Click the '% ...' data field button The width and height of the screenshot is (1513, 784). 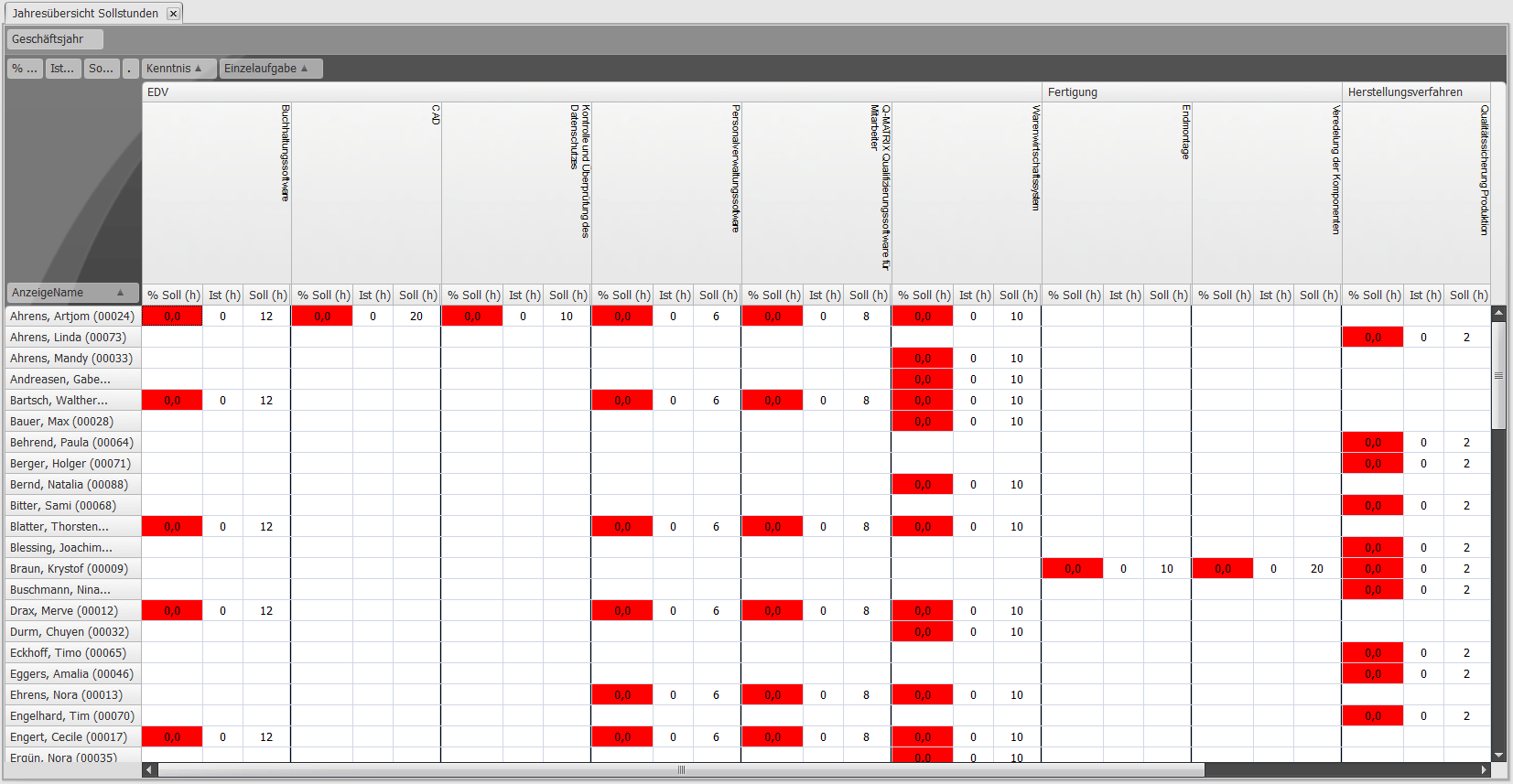pos(25,69)
